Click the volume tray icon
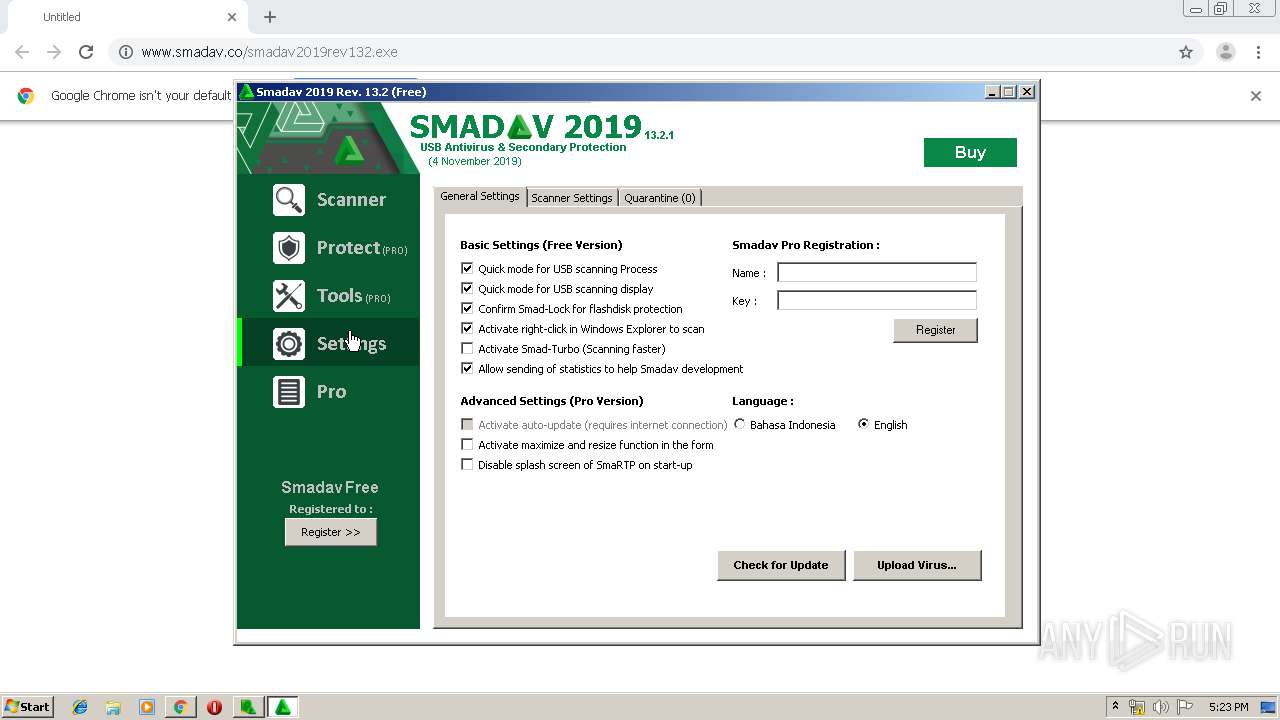1280x720 pixels. 1161,707
